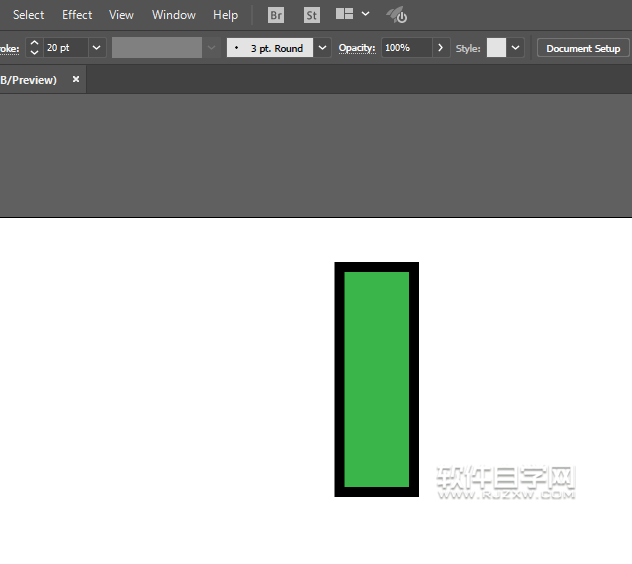Open the Help menu

[x=225, y=15]
